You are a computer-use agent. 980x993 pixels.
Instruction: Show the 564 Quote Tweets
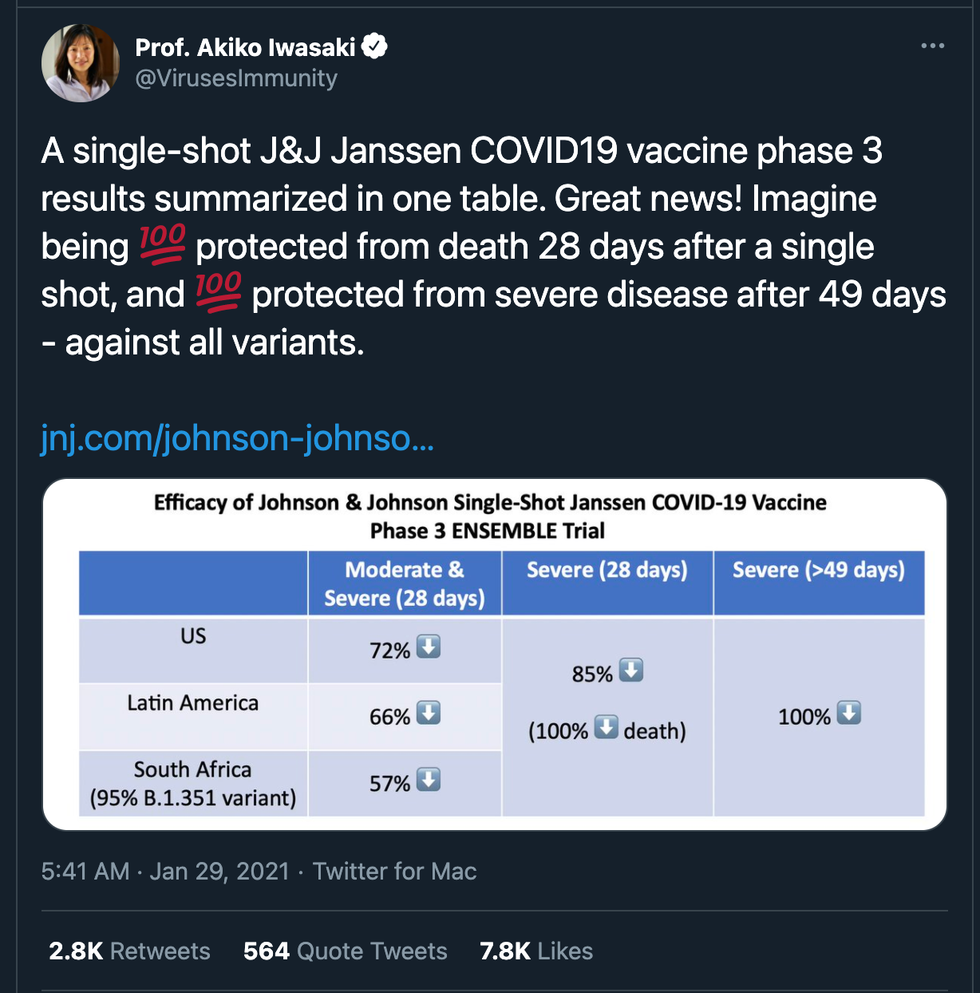pos(345,950)
